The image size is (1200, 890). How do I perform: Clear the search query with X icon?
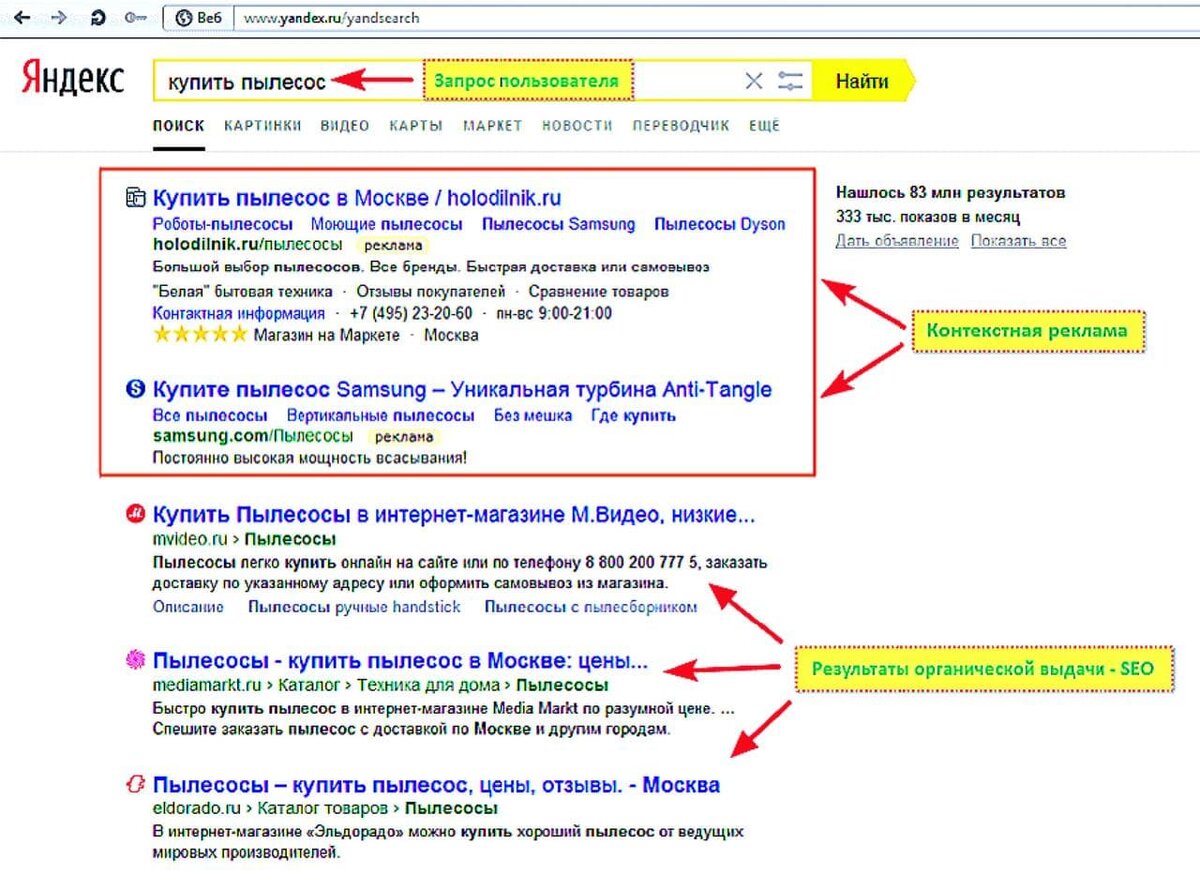pyautogui.click(x=754, y=81)
